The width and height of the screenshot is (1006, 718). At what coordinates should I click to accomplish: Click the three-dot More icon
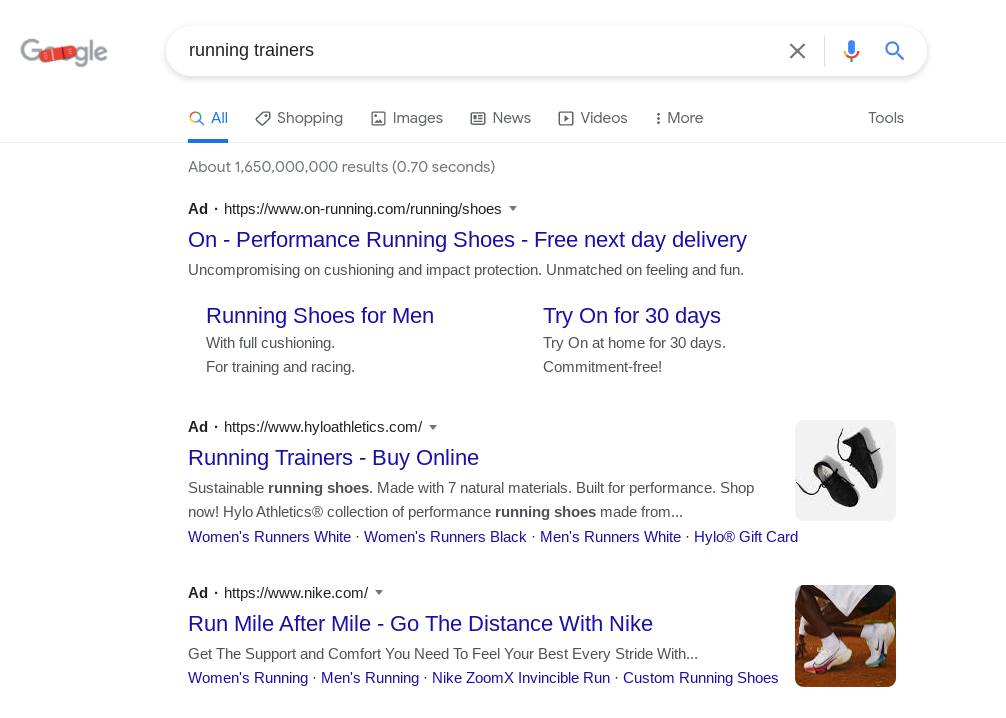[658, 119]
